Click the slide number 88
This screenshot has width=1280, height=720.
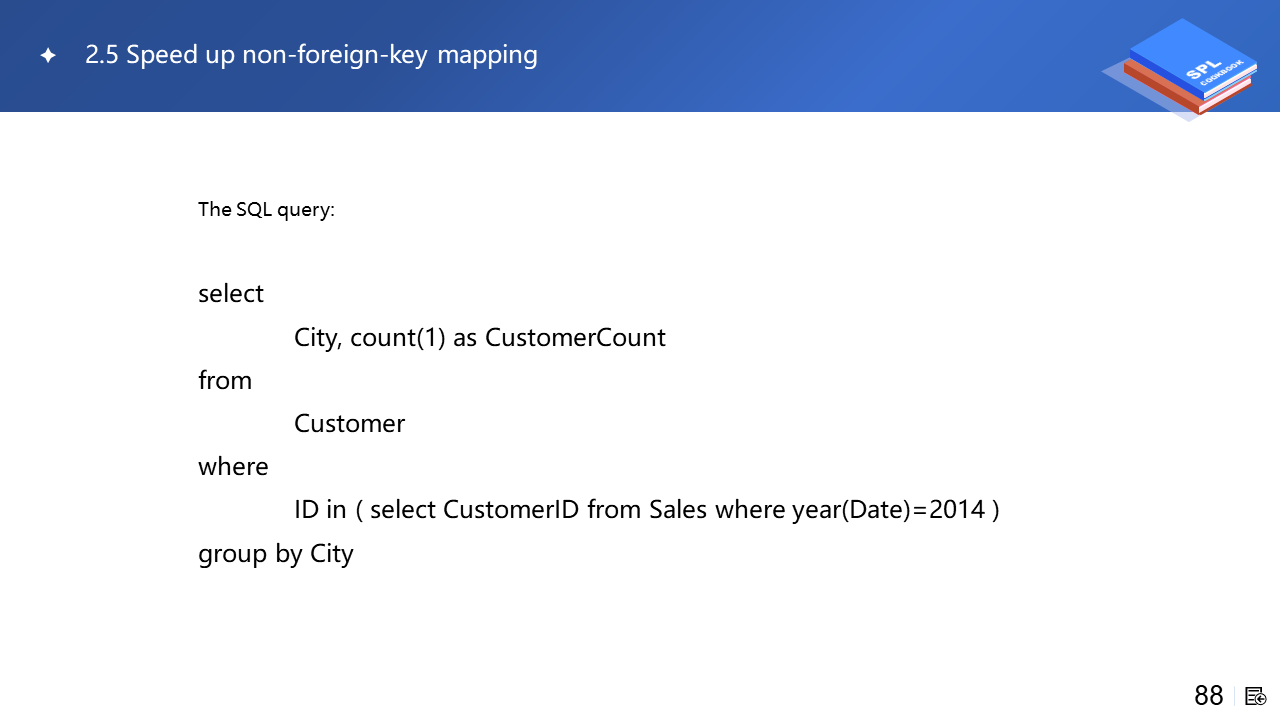point(1208,696)
